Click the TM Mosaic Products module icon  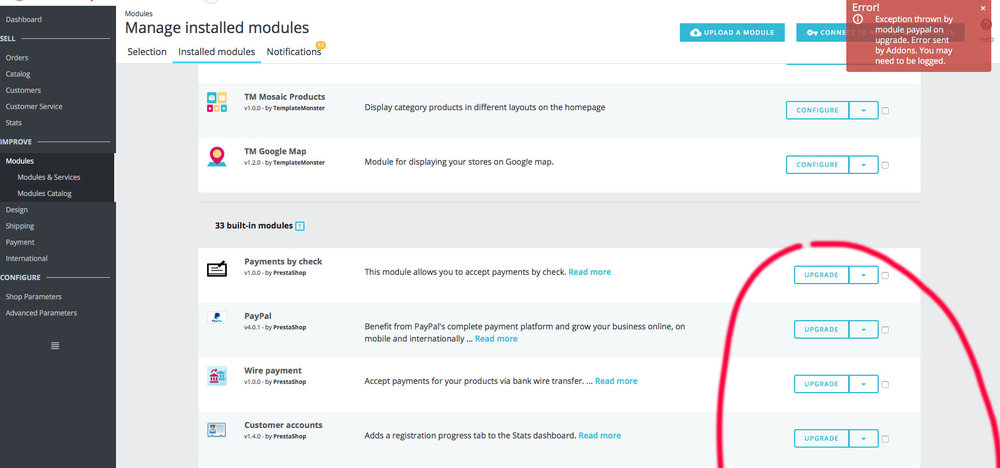[x=217, y=102]
